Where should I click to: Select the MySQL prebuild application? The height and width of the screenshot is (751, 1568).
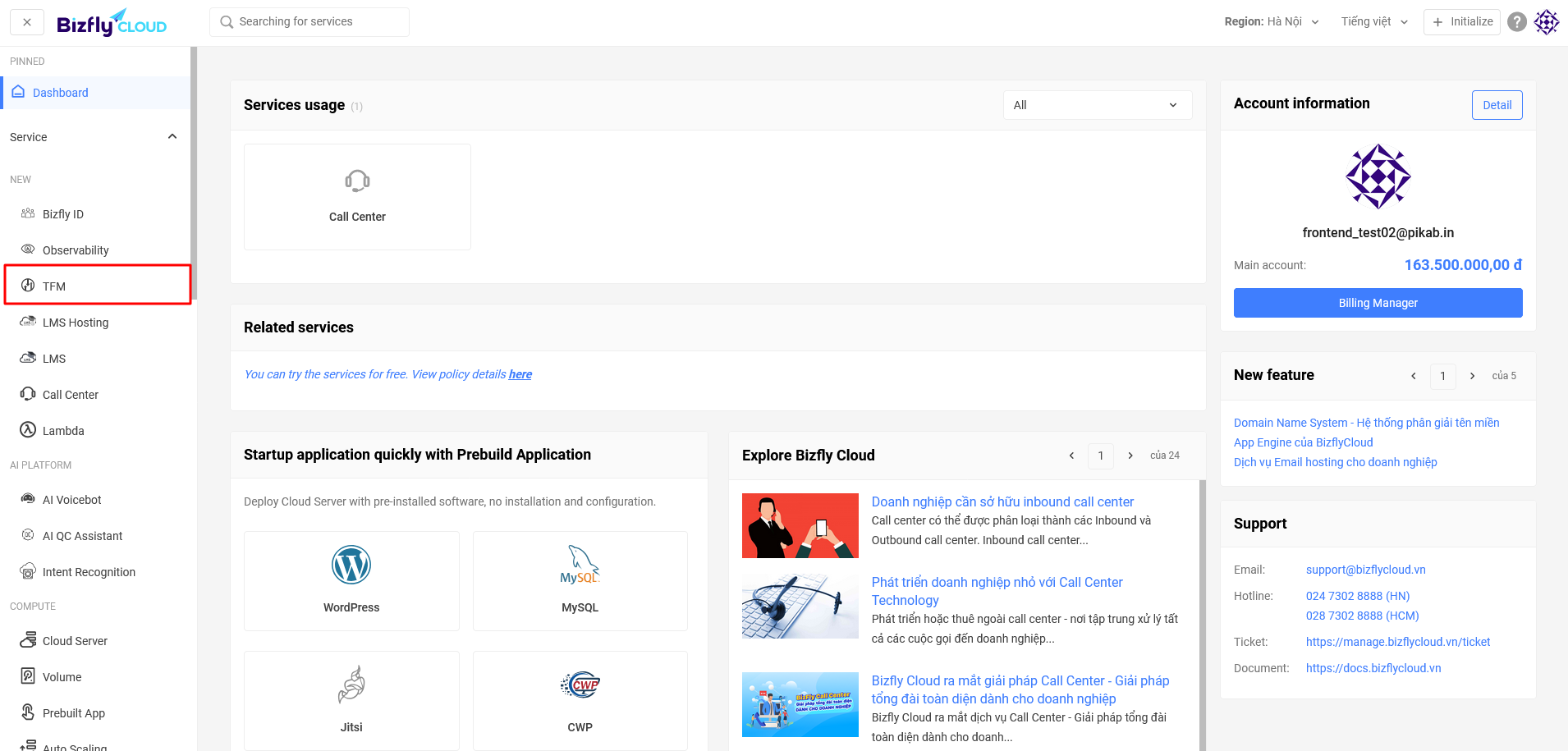[x=580, y=581]
